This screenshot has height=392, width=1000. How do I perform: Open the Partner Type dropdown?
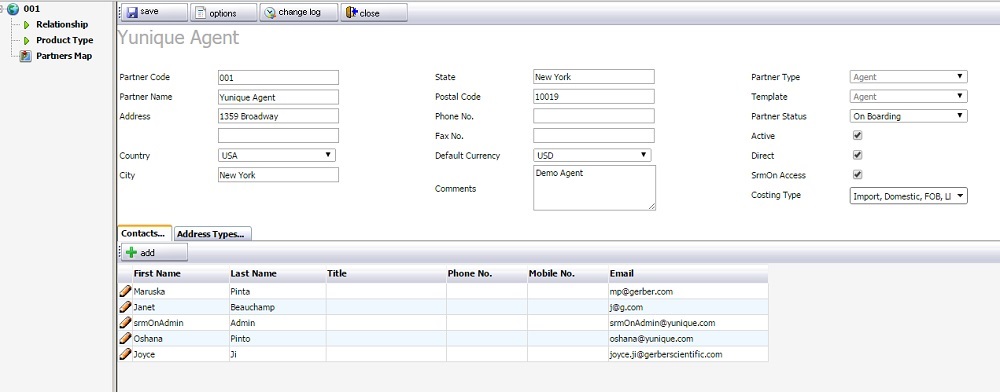tap(909, 77)
